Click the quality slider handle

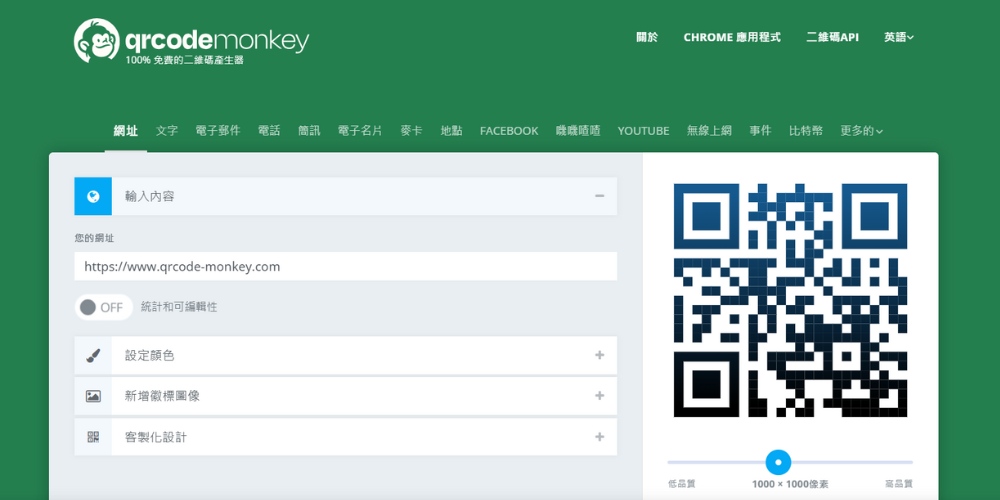(x=778, y=462)
